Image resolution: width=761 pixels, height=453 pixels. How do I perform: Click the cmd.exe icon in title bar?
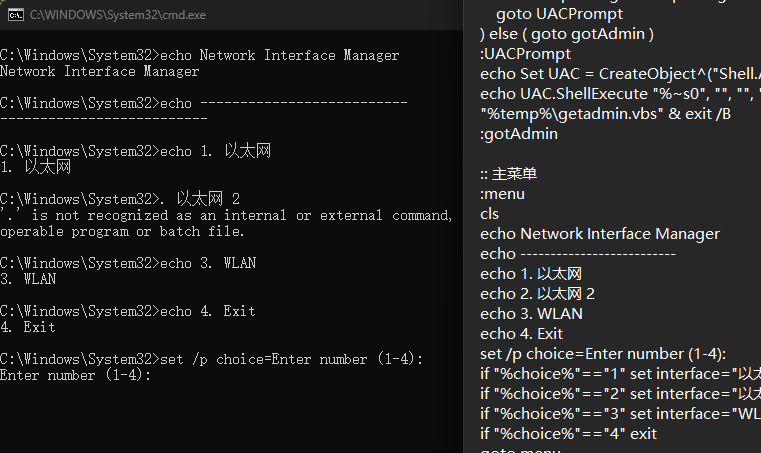[x=16, y=15]
